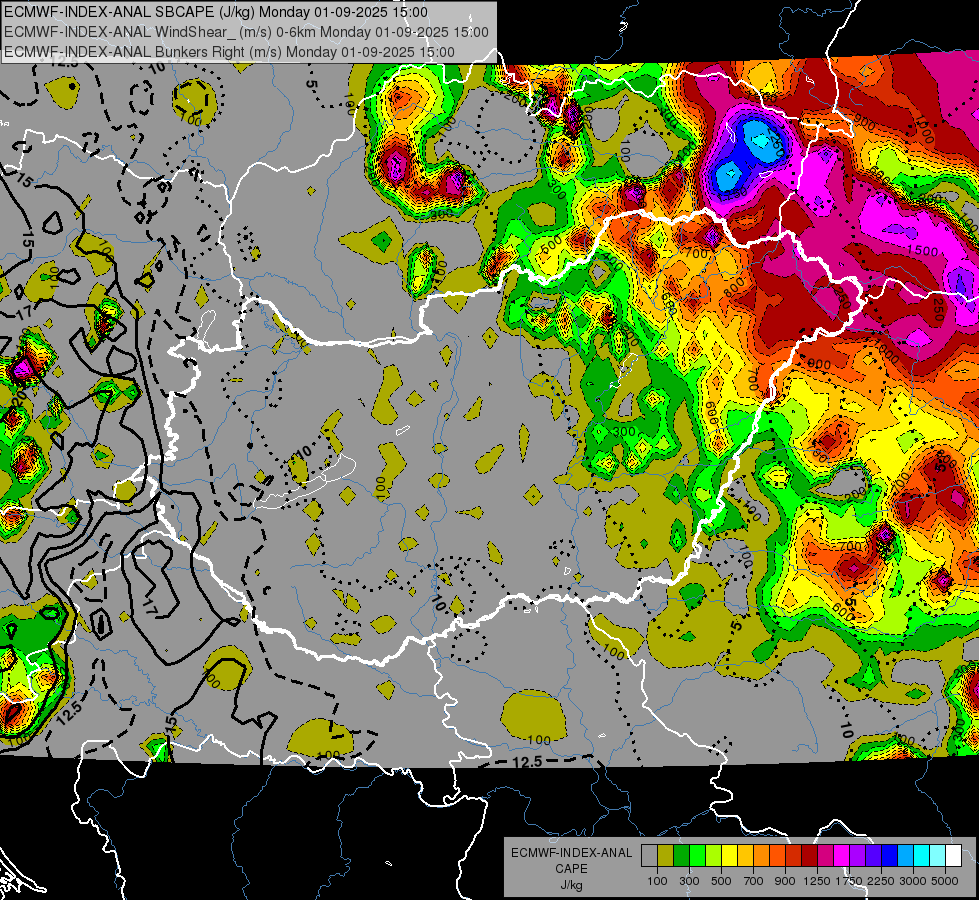The width and height of the screenshot is (979, 900).
Task: Click the SBCAPE title line at top
Action: click(x=216, y=12)
